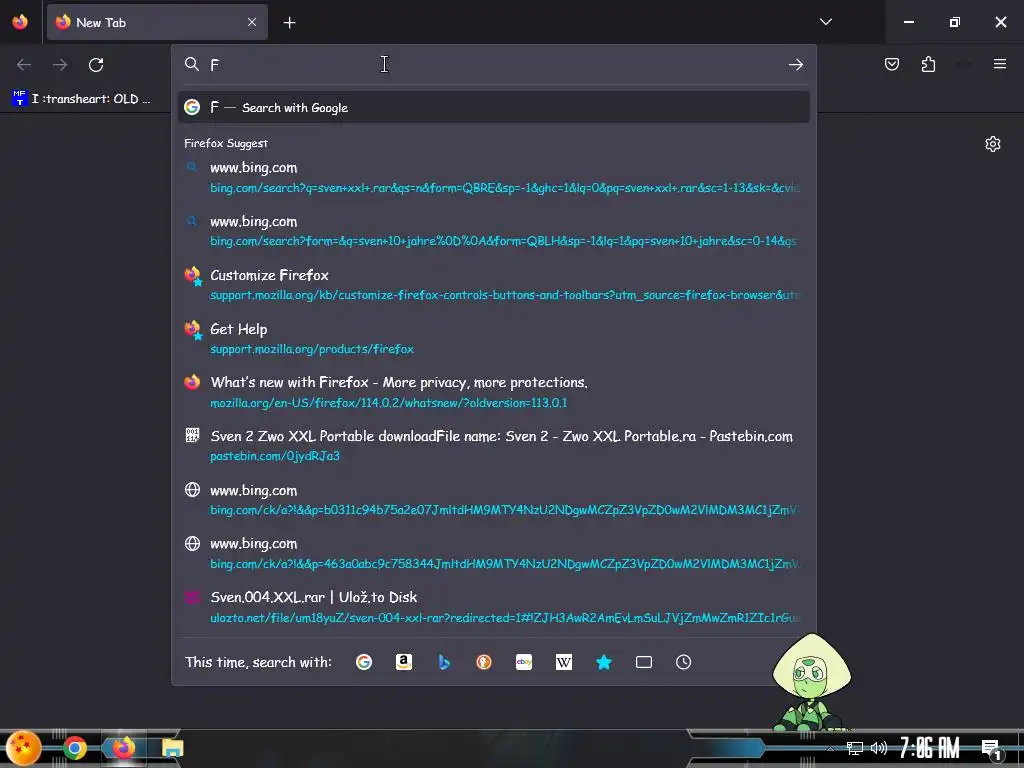Search open tabs using the tab icon
This screenshot has width=1024, height=768.
[644, 662]
